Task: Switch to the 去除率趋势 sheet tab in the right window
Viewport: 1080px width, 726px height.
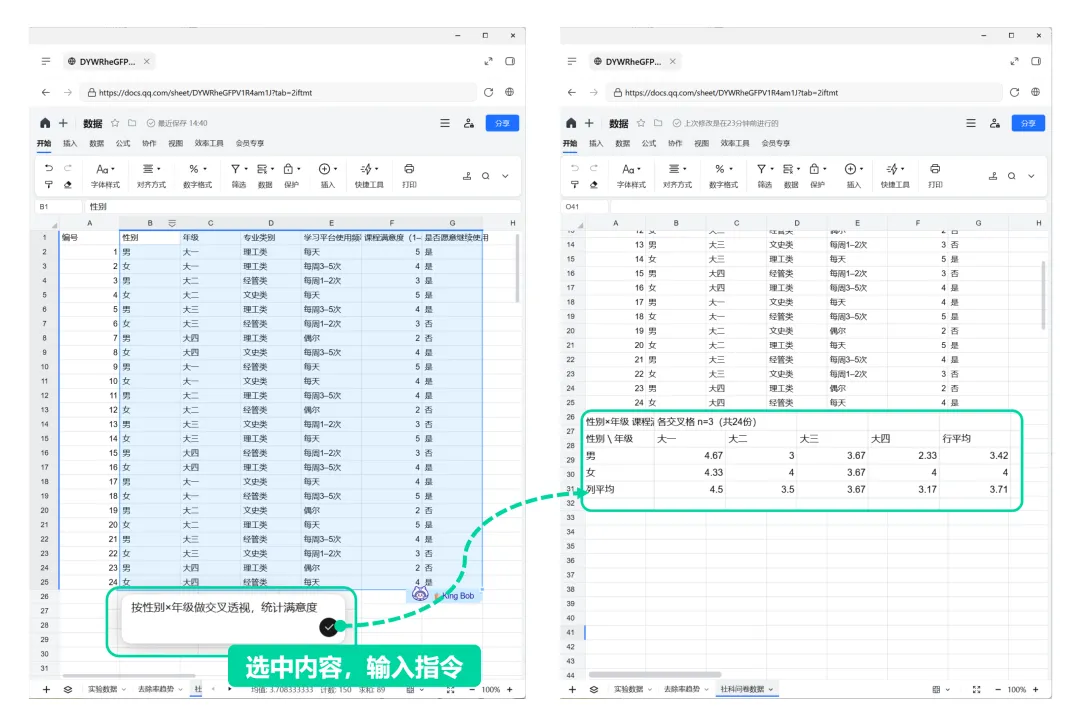Action: pos(681,689)
